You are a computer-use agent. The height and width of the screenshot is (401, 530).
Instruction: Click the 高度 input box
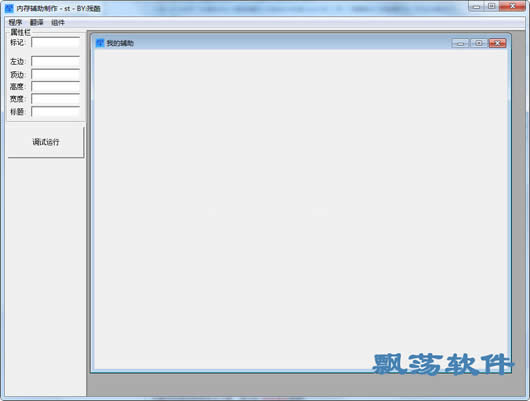56,87
